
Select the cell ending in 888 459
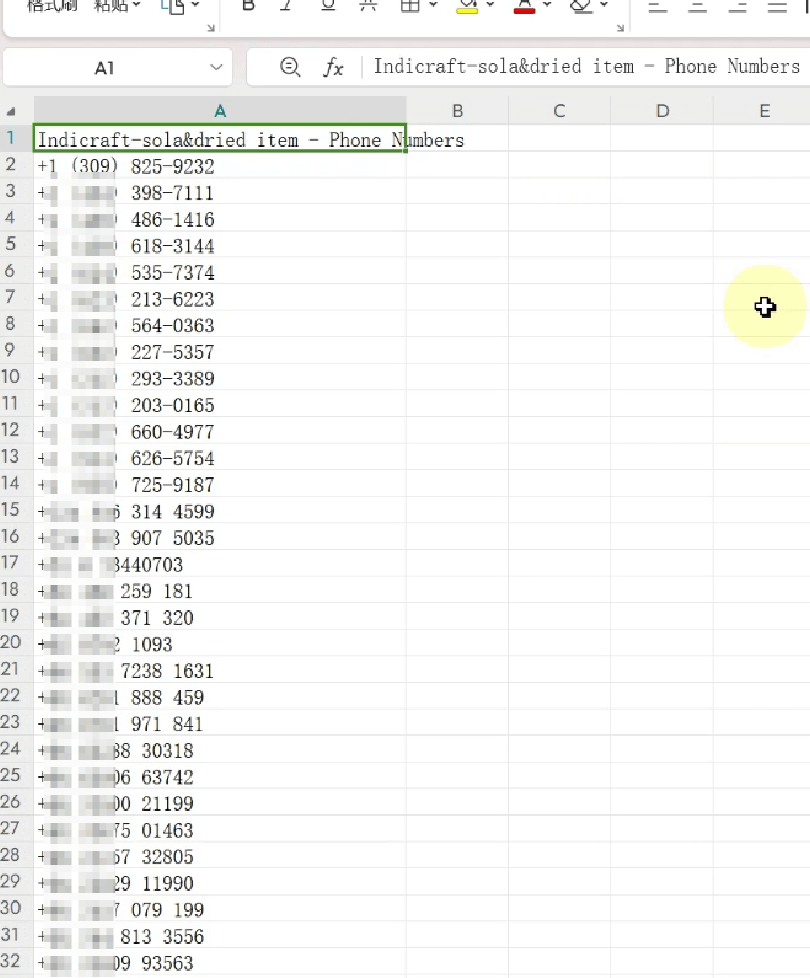219,697
